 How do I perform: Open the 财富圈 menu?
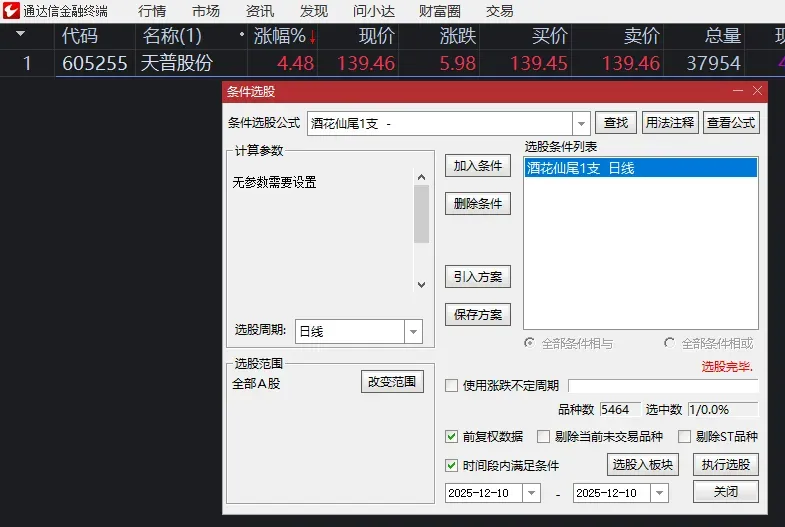[x=440, y=11]
